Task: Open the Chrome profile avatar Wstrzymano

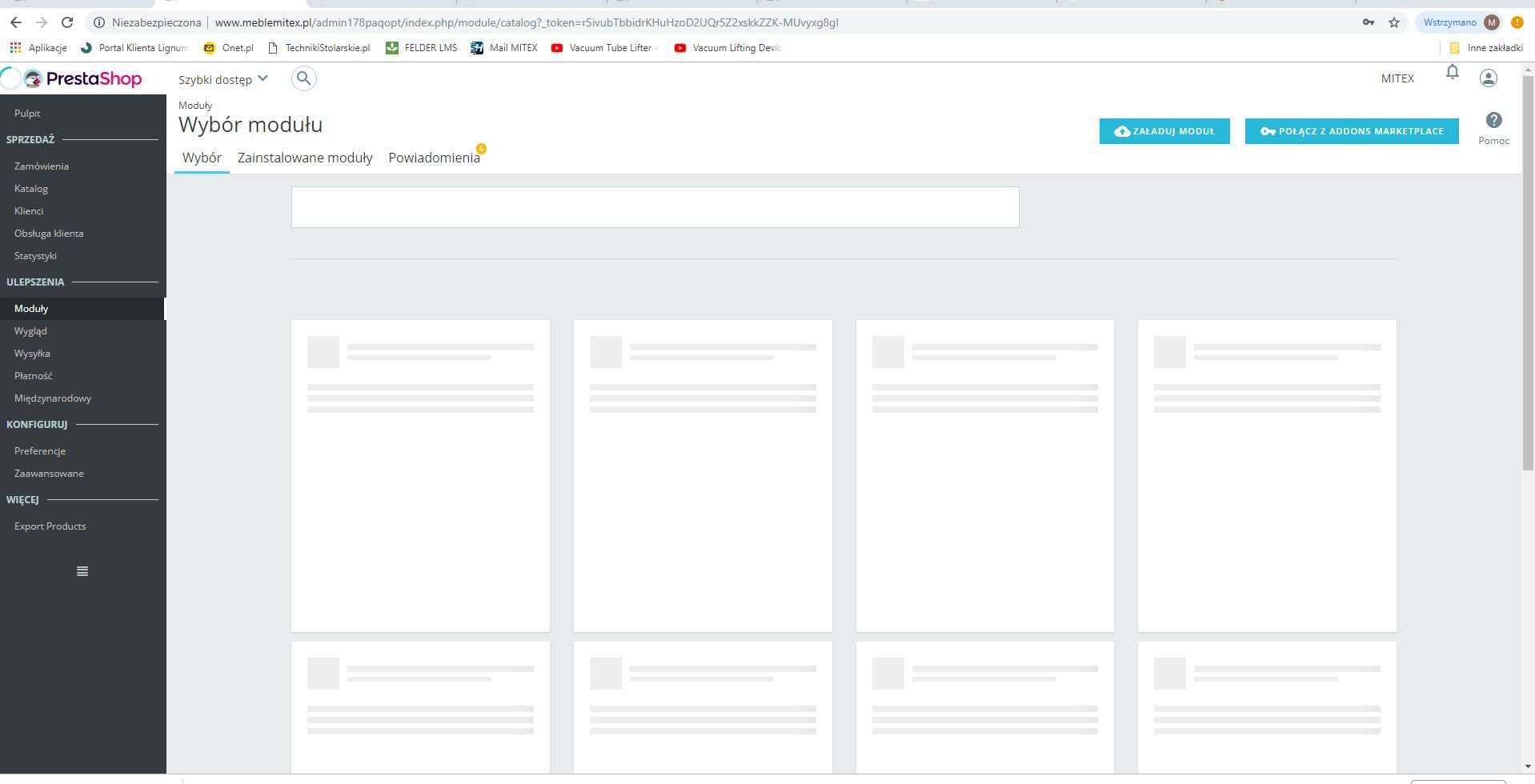Action: click(1461, 22)
